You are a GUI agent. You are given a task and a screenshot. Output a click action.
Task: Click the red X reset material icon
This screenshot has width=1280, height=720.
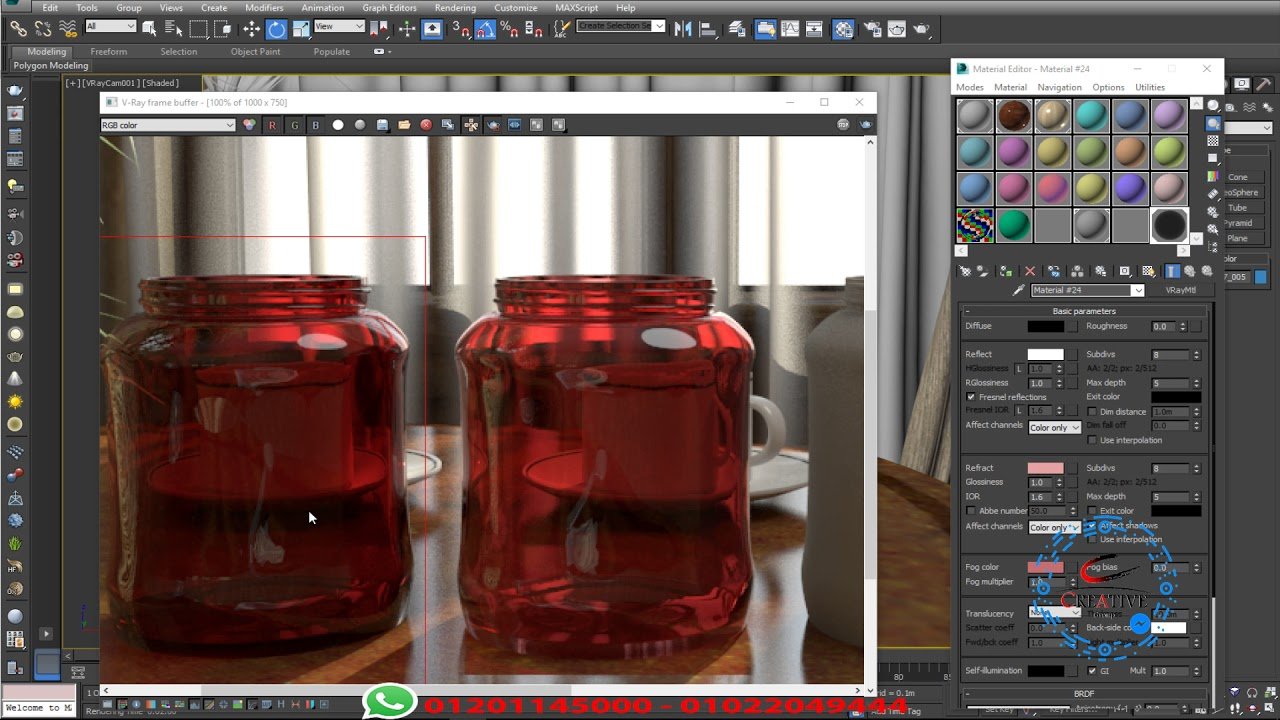[1030, 271]
